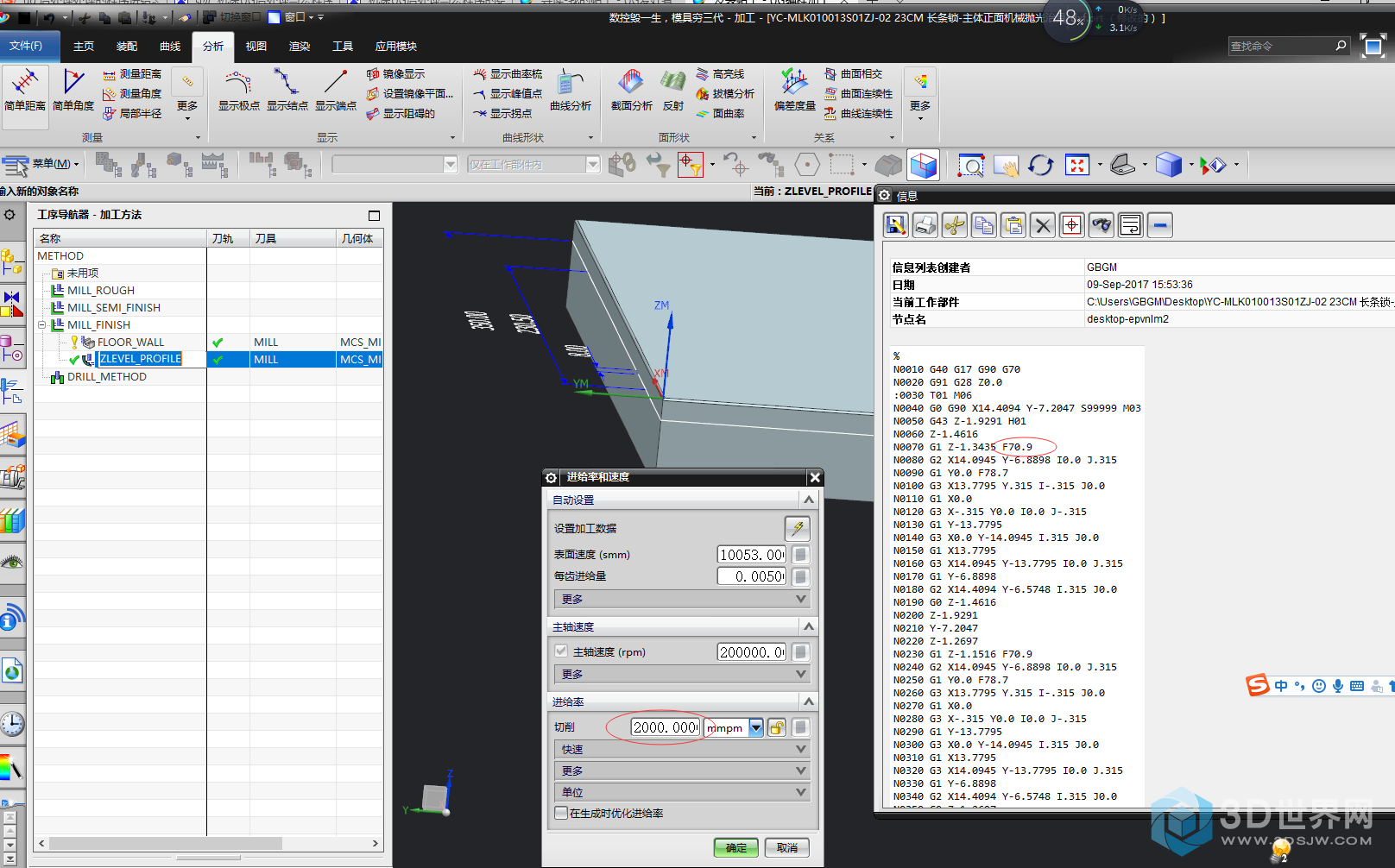The width and height of the screenshot is (1395, 868).
Task: Switch to the 曲线 ribbon tab
Action: pyautogui.click(x=170, y=47)
